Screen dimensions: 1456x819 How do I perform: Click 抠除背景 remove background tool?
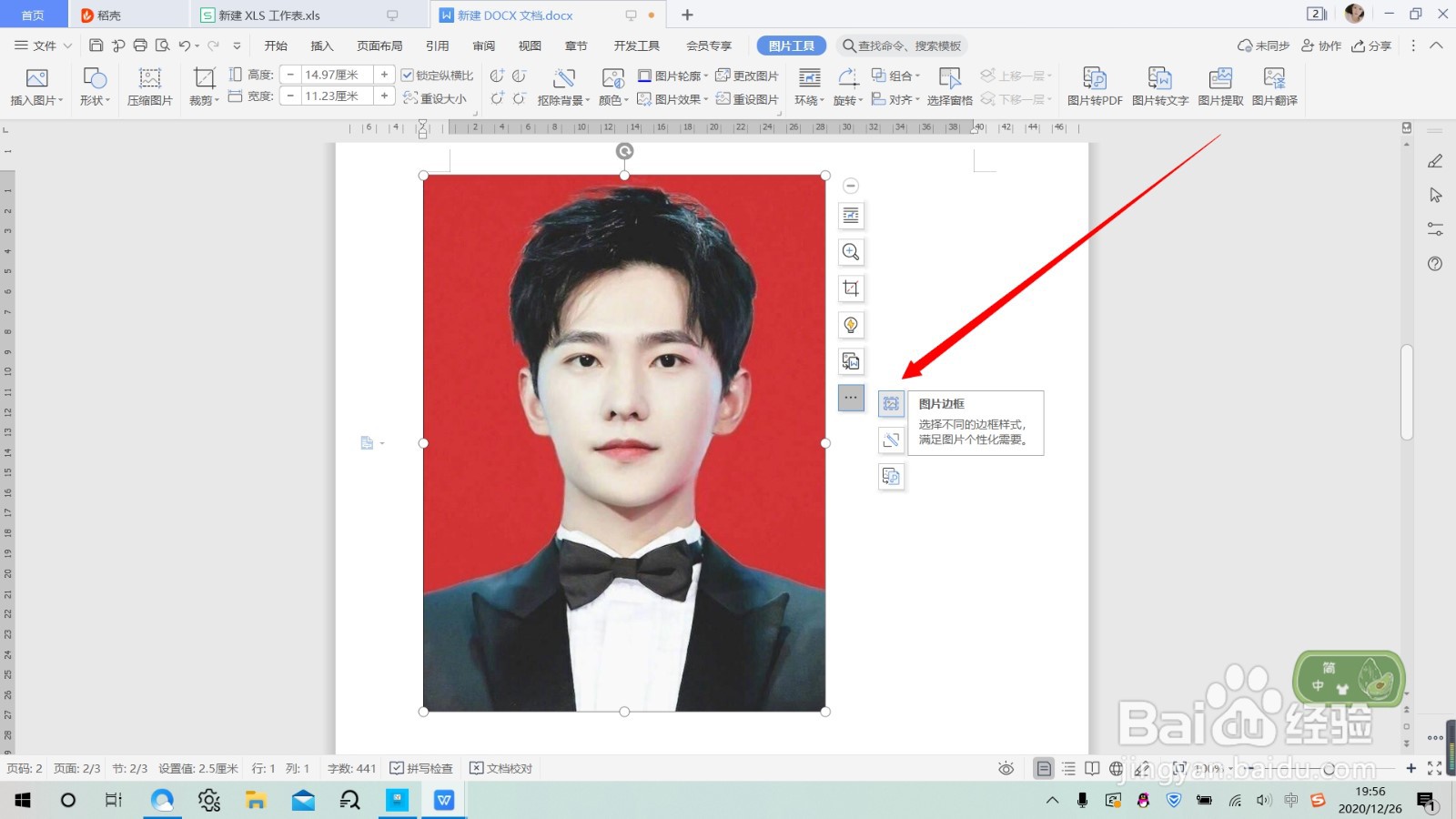pos(563,87)
